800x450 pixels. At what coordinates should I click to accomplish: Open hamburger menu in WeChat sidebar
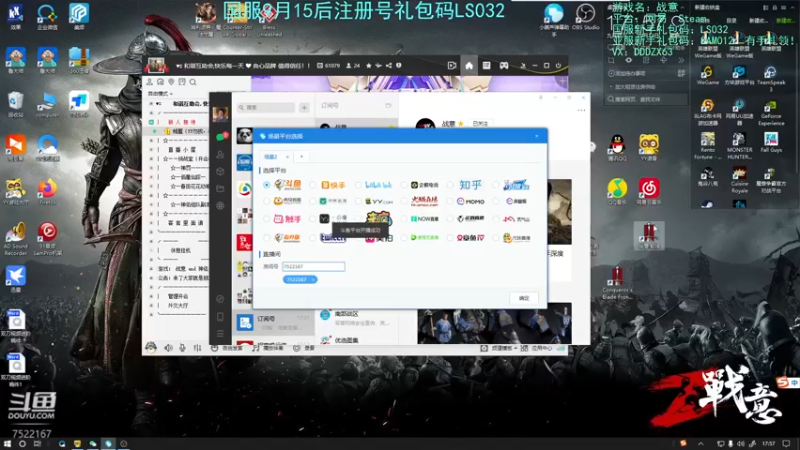tap(220, 334)
